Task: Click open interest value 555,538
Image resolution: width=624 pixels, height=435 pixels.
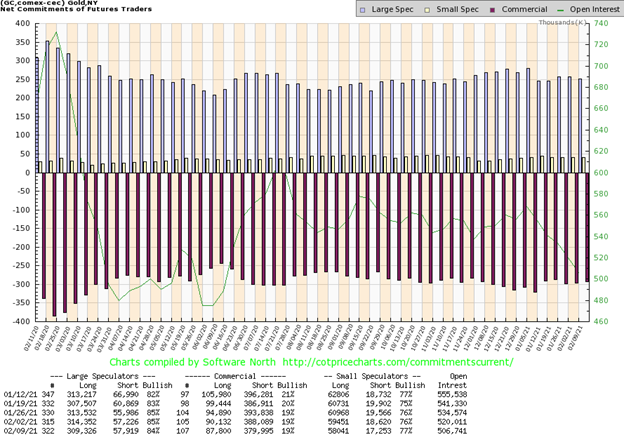Action: tap(452, 394)
